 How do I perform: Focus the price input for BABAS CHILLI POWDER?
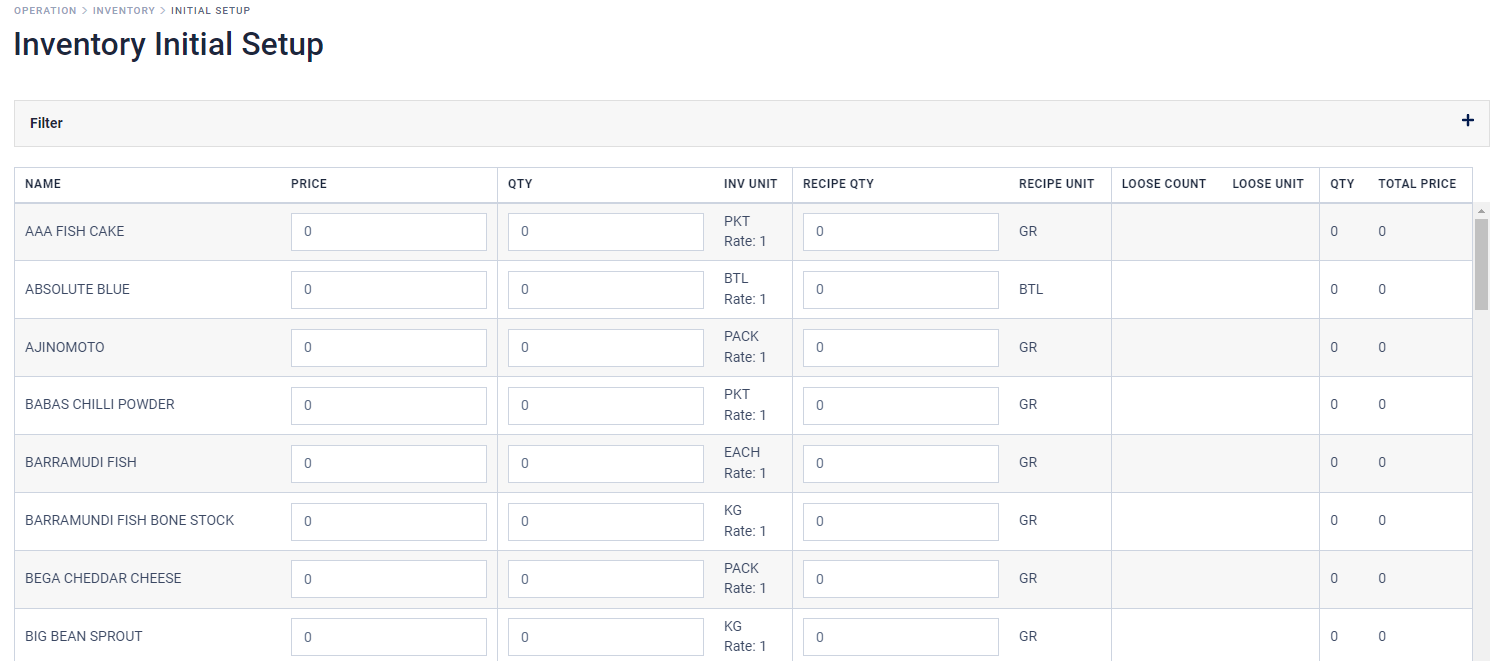pos(388,405)
